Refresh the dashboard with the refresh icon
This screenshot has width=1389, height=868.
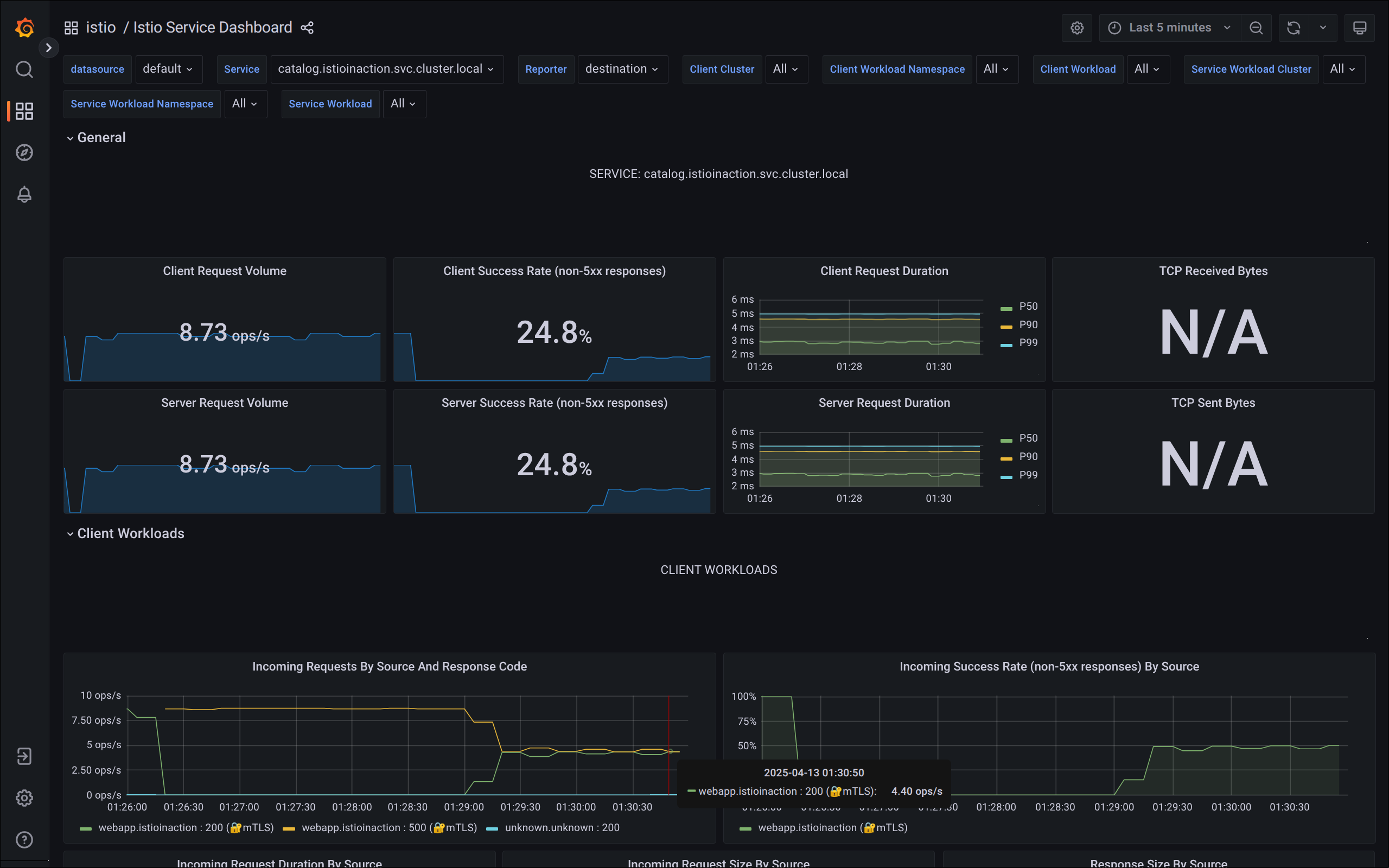[x=1294, y=28]
